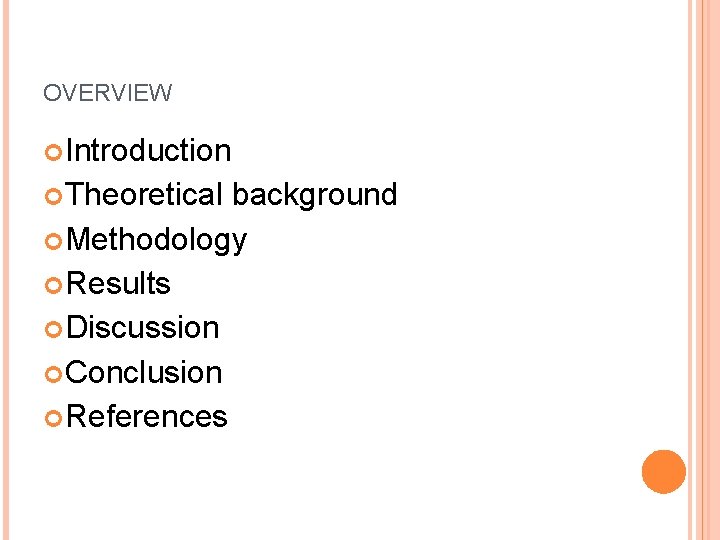This screenshot has height=540, width=720.
Task: Select the References text line
Action: pos(147,416)
